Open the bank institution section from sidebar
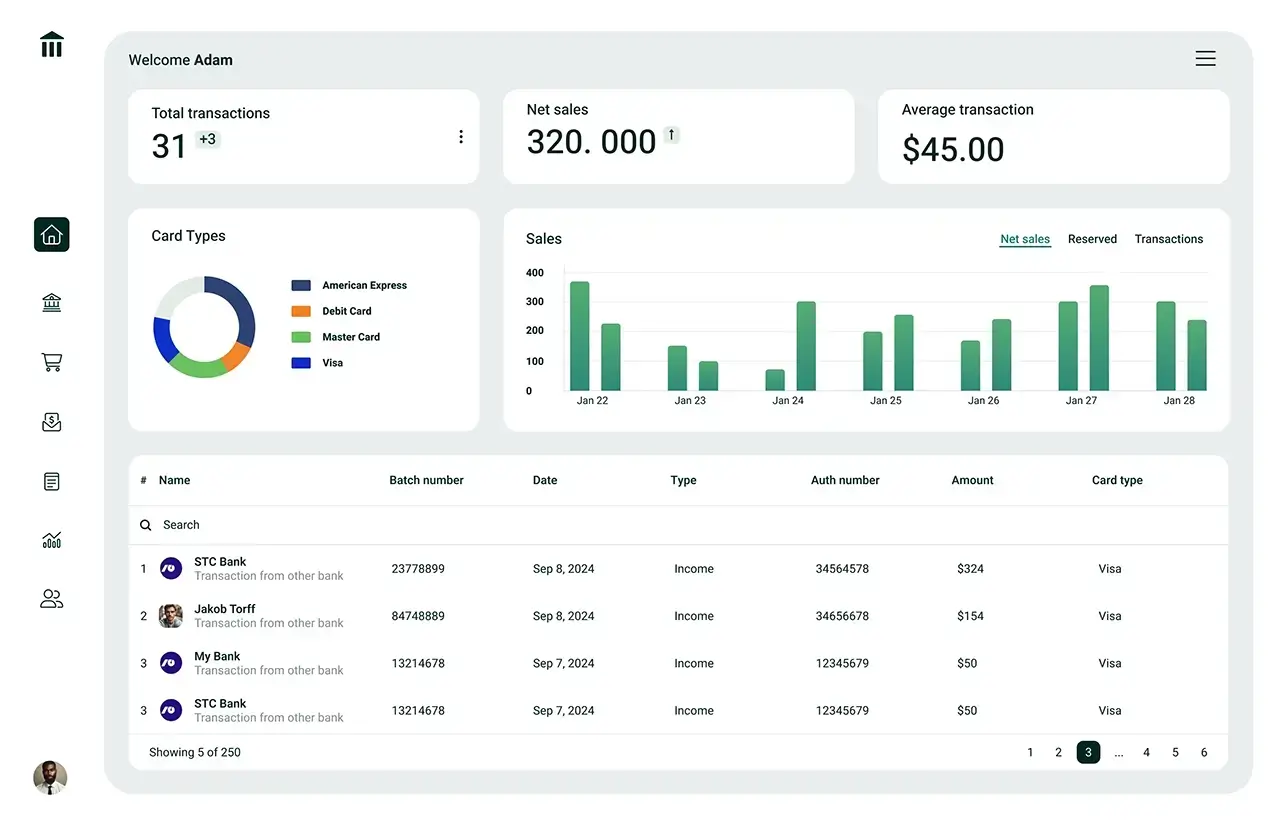 point(51,302)
